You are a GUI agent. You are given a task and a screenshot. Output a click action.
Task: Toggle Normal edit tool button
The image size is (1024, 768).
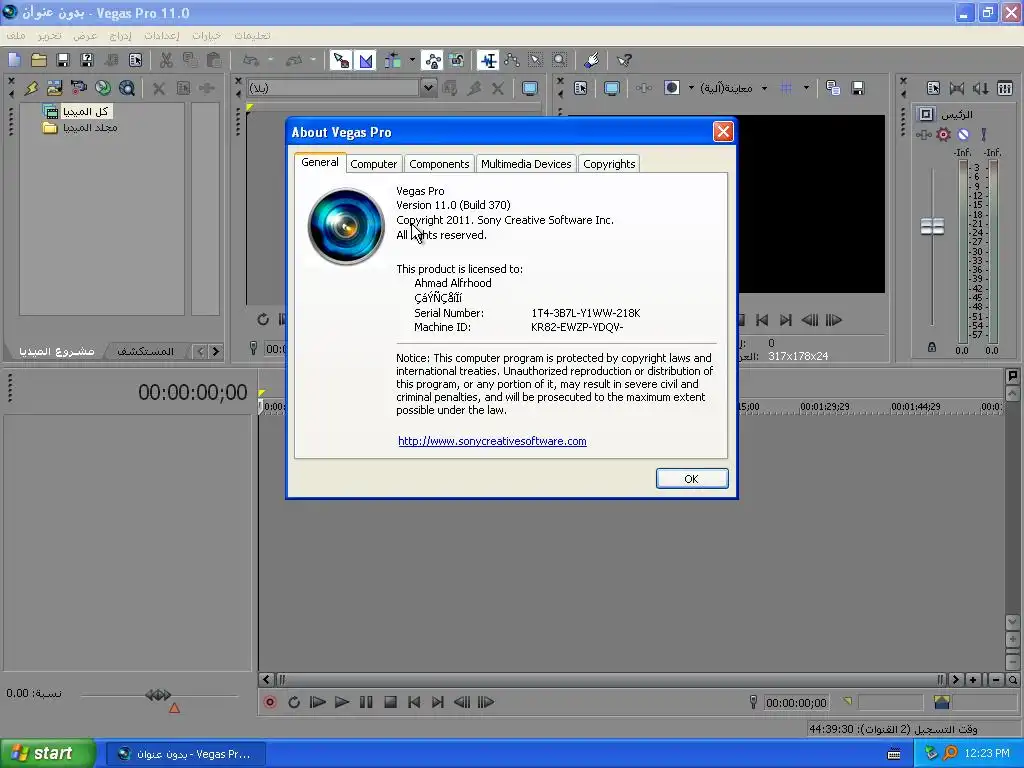click(x=488, y=60)
